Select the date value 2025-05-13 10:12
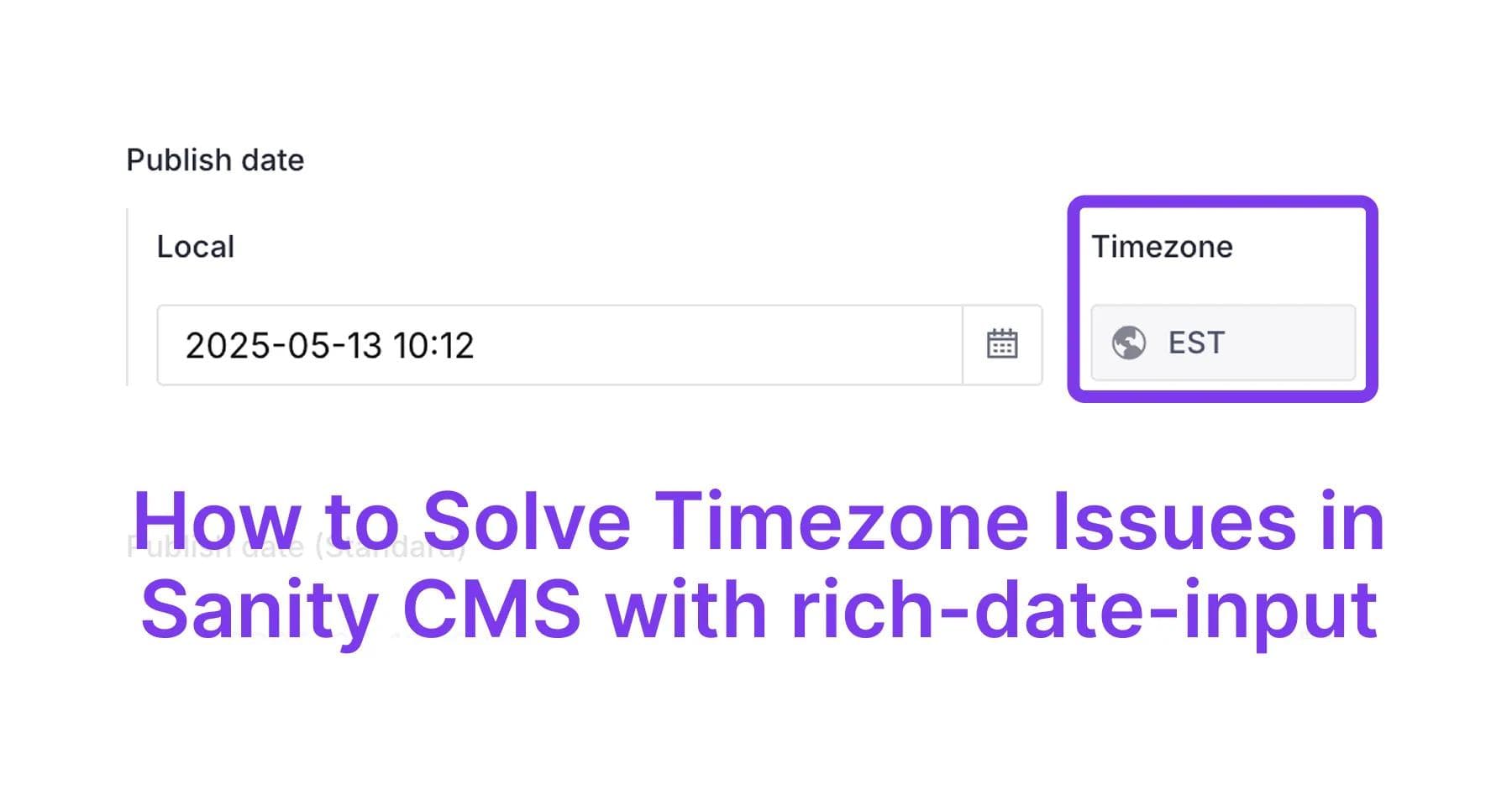Image resolution: width=1512 pixels, height=790 pixels. [332, 344]
